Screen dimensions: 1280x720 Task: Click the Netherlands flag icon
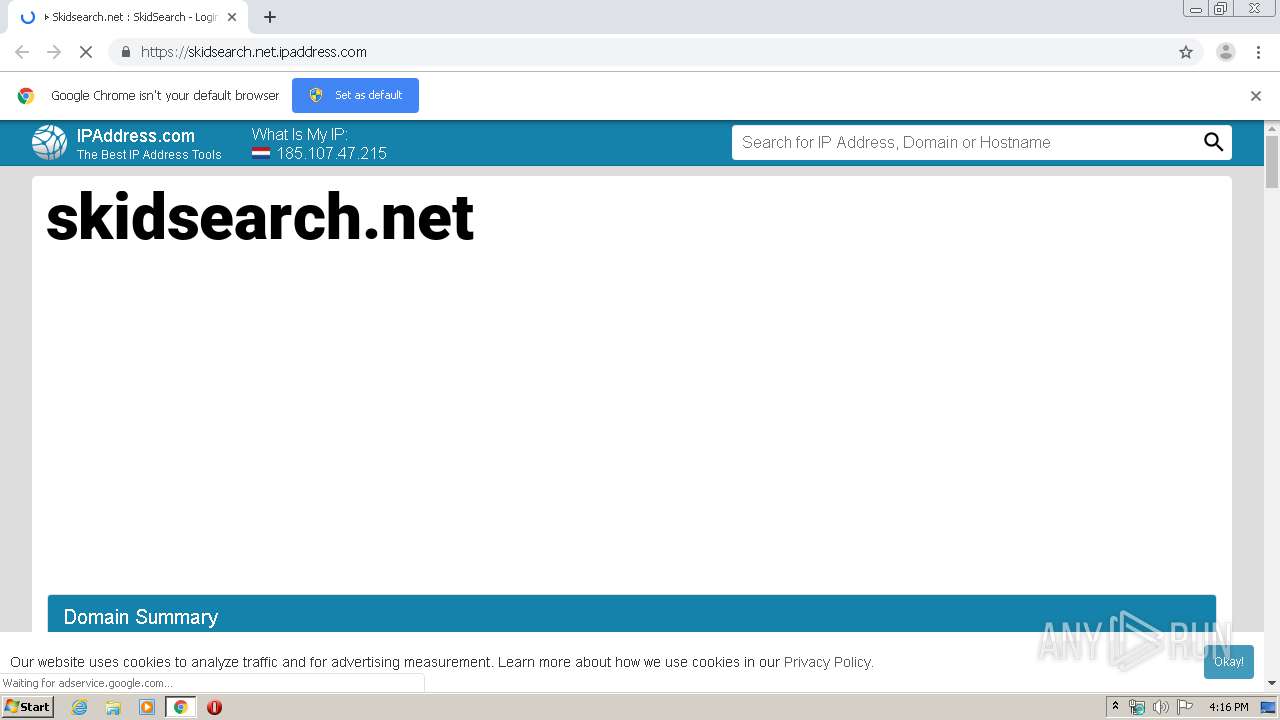[x=261, y=154]
